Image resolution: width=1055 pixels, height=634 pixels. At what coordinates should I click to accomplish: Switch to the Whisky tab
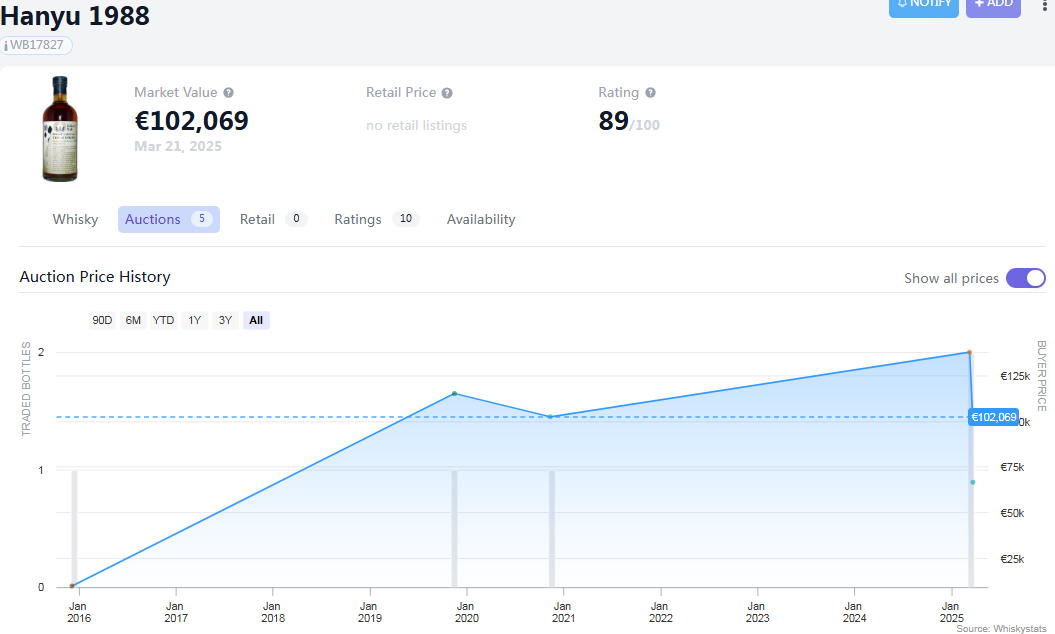coord(75,219)
